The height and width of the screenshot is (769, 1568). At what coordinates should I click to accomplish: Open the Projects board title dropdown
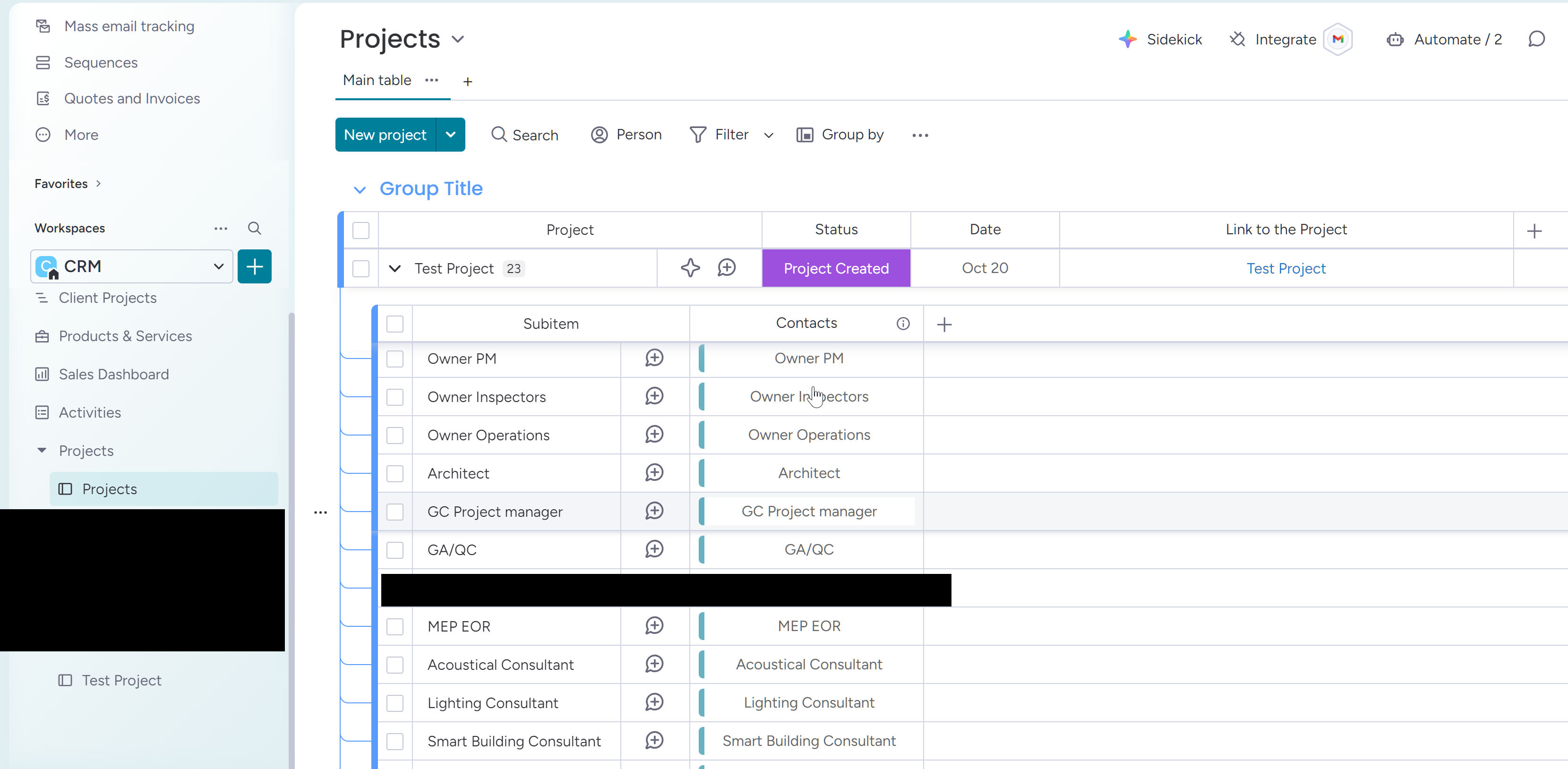click(458, 40)
